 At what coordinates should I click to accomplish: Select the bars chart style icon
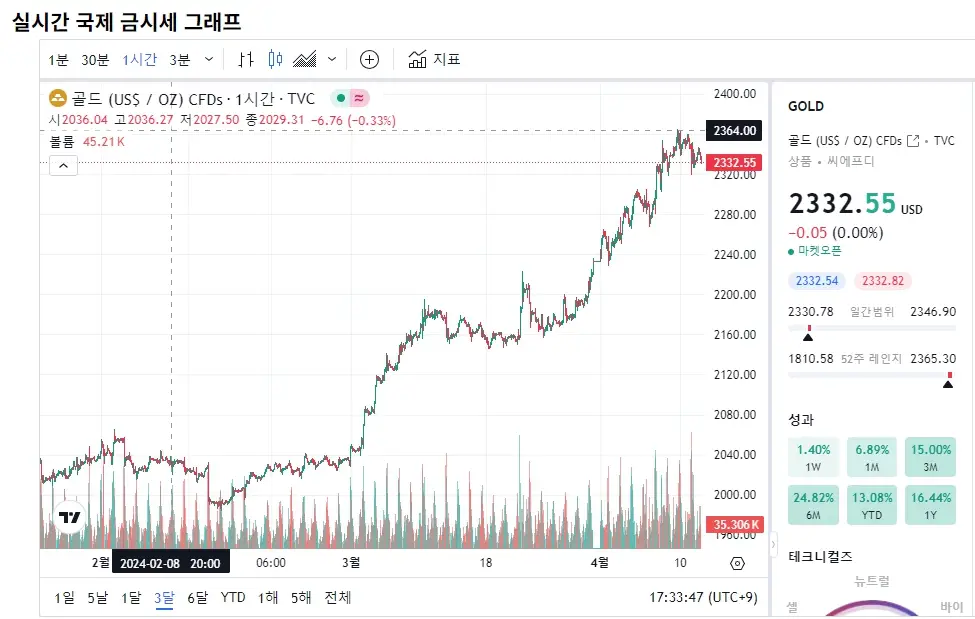tap(245, 59)
